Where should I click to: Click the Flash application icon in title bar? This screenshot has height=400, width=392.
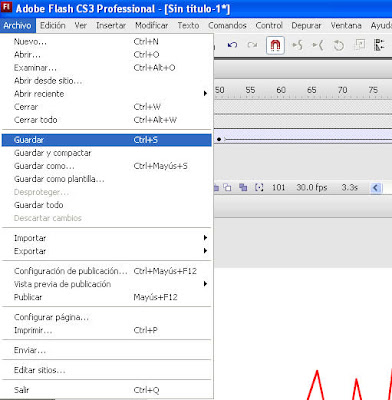(7, 7)
